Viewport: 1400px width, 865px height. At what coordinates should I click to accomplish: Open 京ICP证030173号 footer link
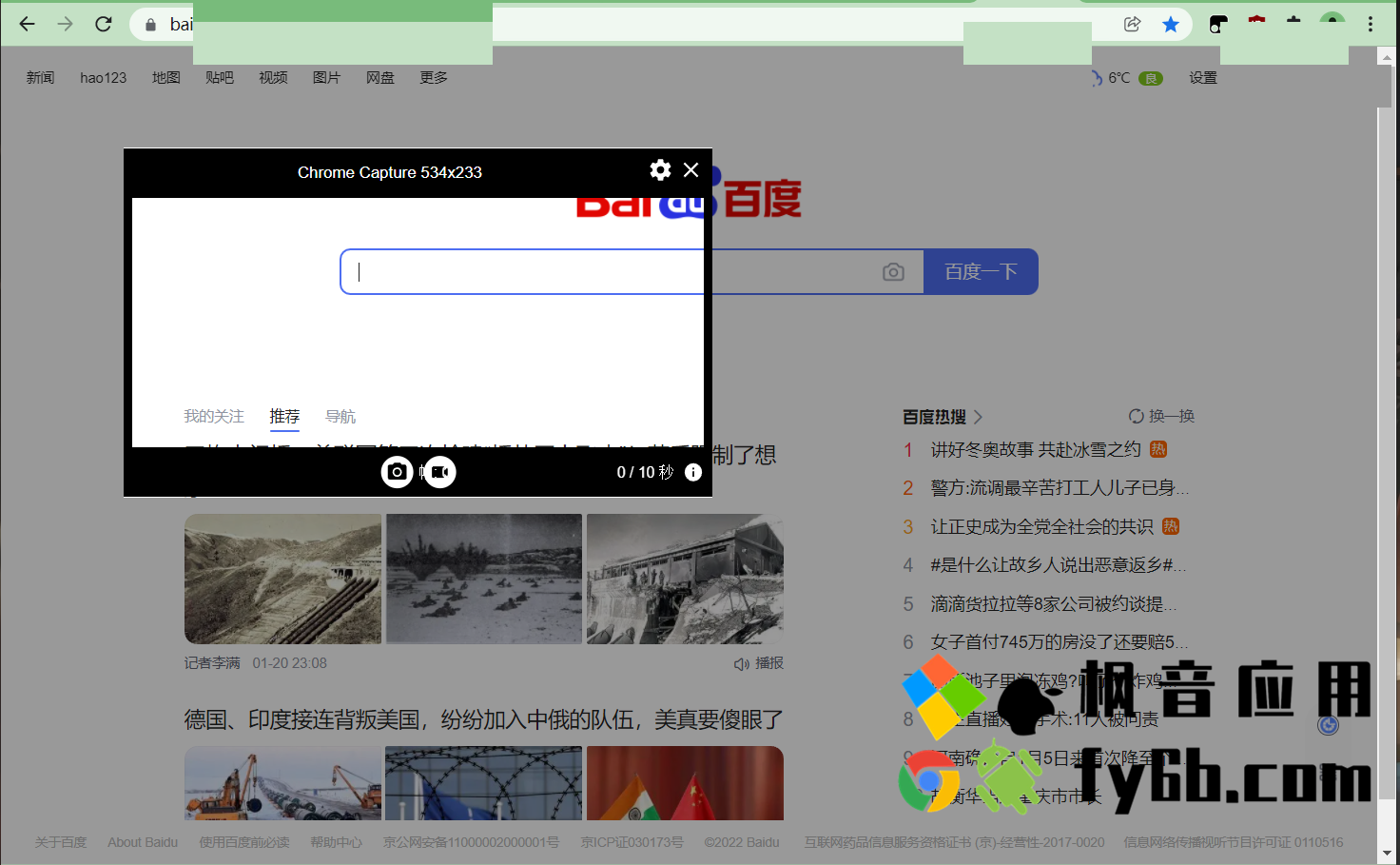pyautogui.click(x=632, y=842)
